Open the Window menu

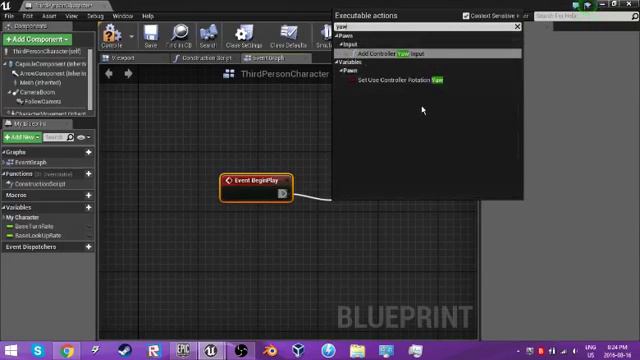122,16
